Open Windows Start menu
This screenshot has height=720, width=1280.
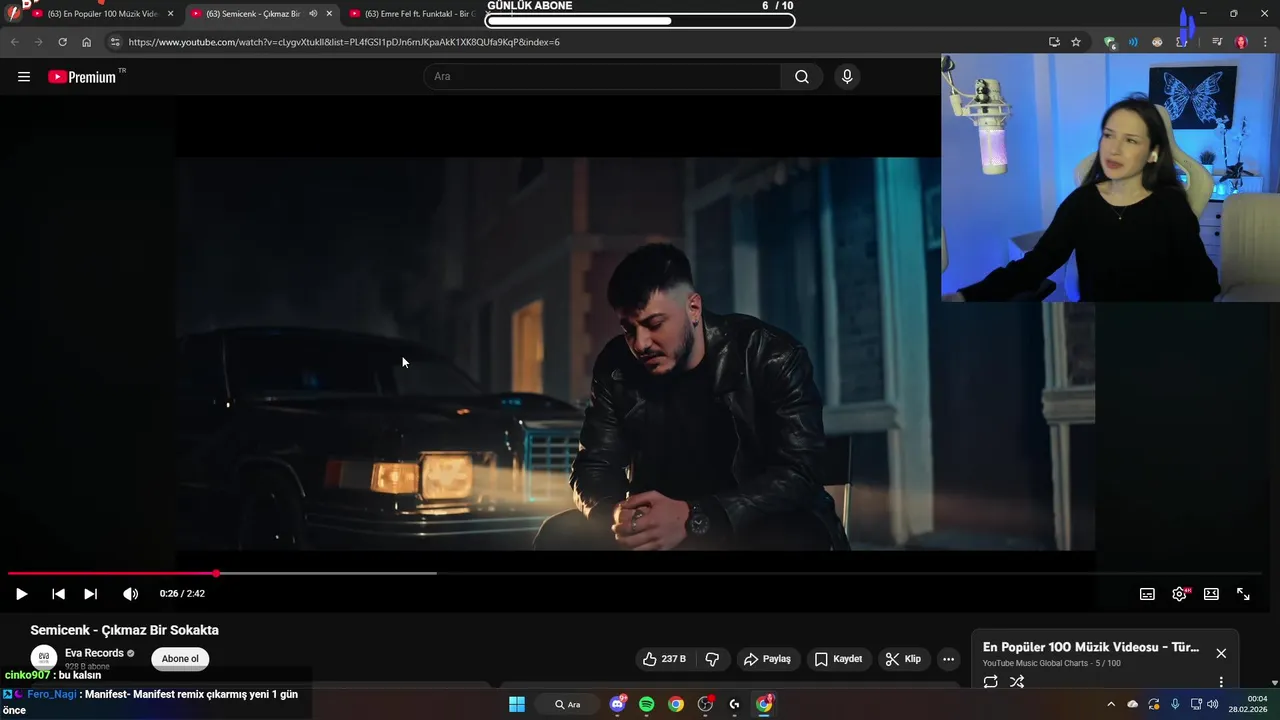pos(517,704)
